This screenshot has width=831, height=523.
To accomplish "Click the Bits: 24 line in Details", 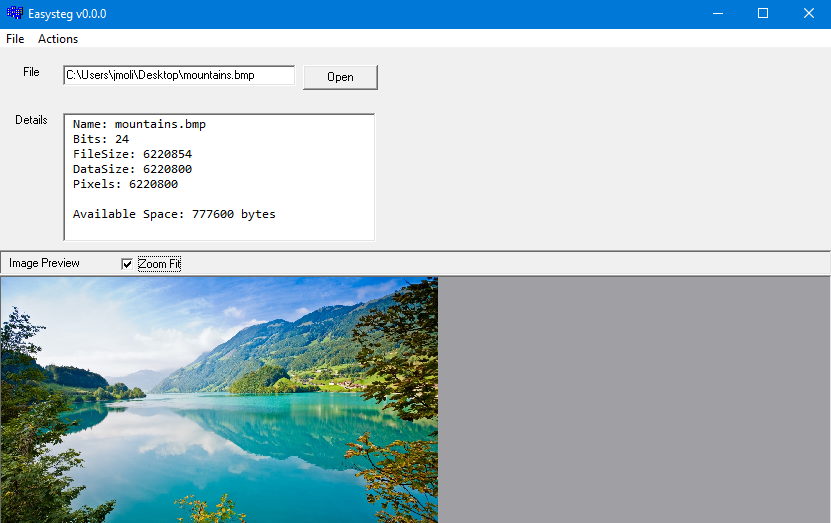I will (101, 139).
